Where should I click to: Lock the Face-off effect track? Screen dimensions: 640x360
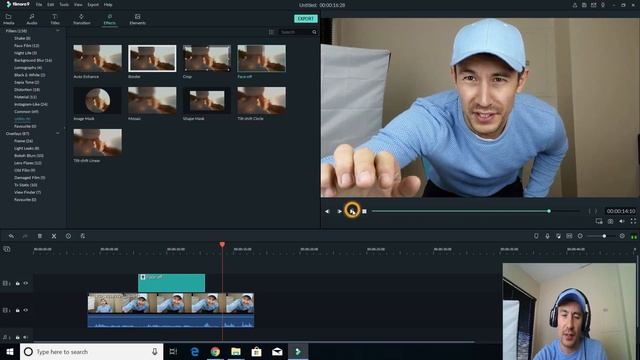click(18, 283)
